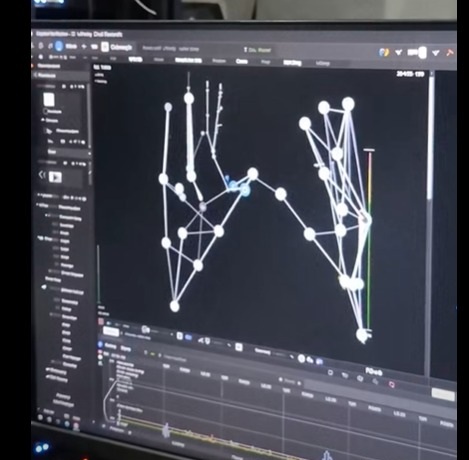Click the orange hammer icon at top right

(x=449, y=53)
